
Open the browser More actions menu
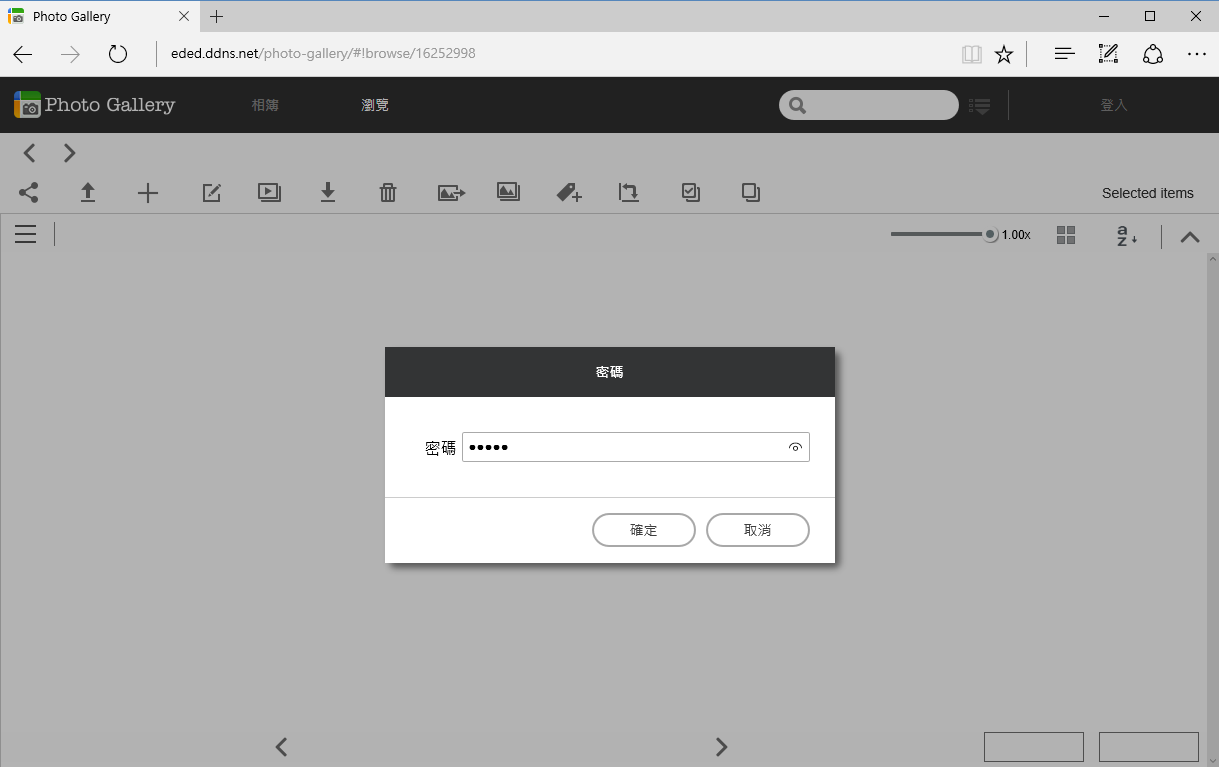click(x=1197, y=54)
